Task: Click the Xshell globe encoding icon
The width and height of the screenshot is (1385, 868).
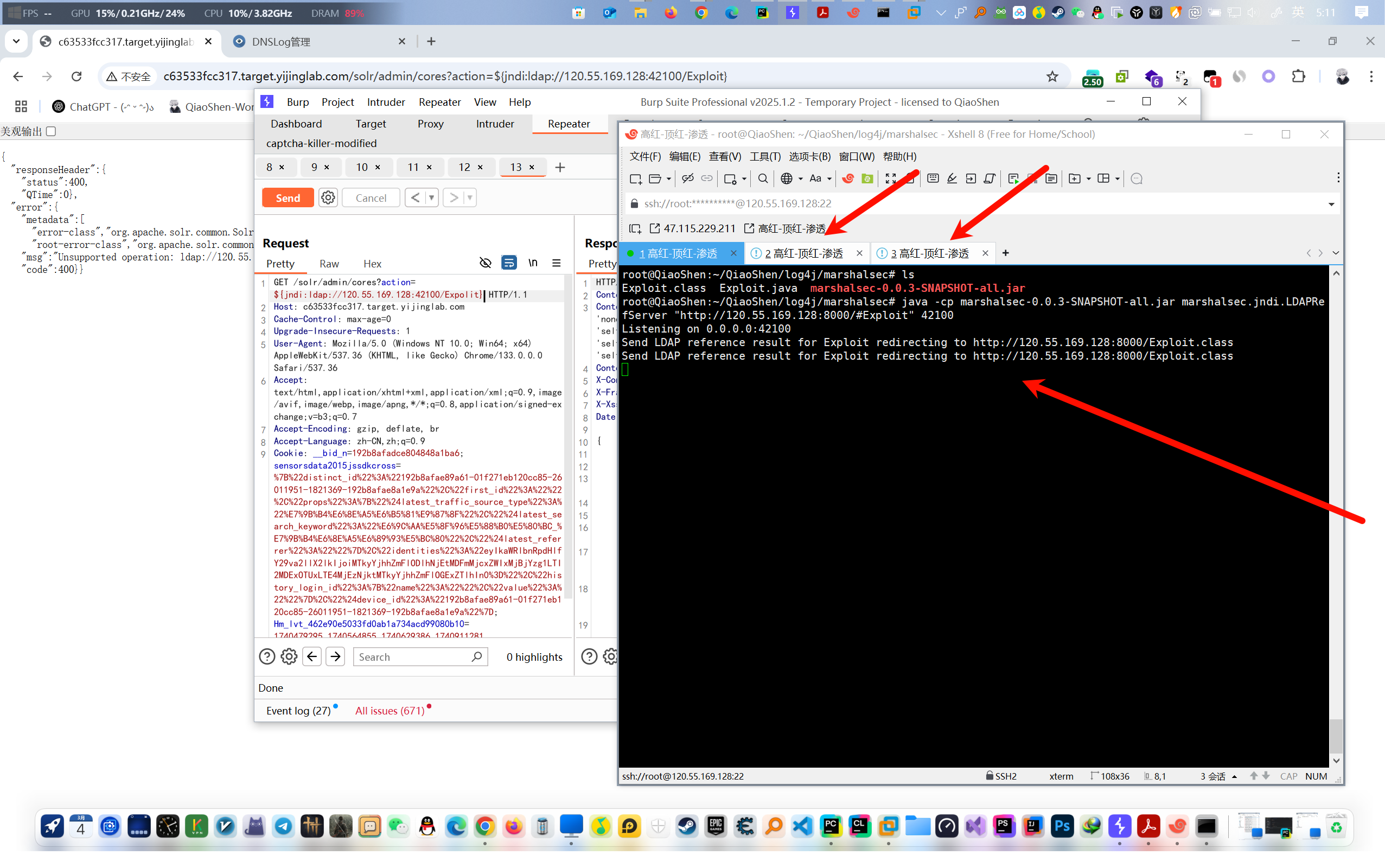Action: [786, 178]
